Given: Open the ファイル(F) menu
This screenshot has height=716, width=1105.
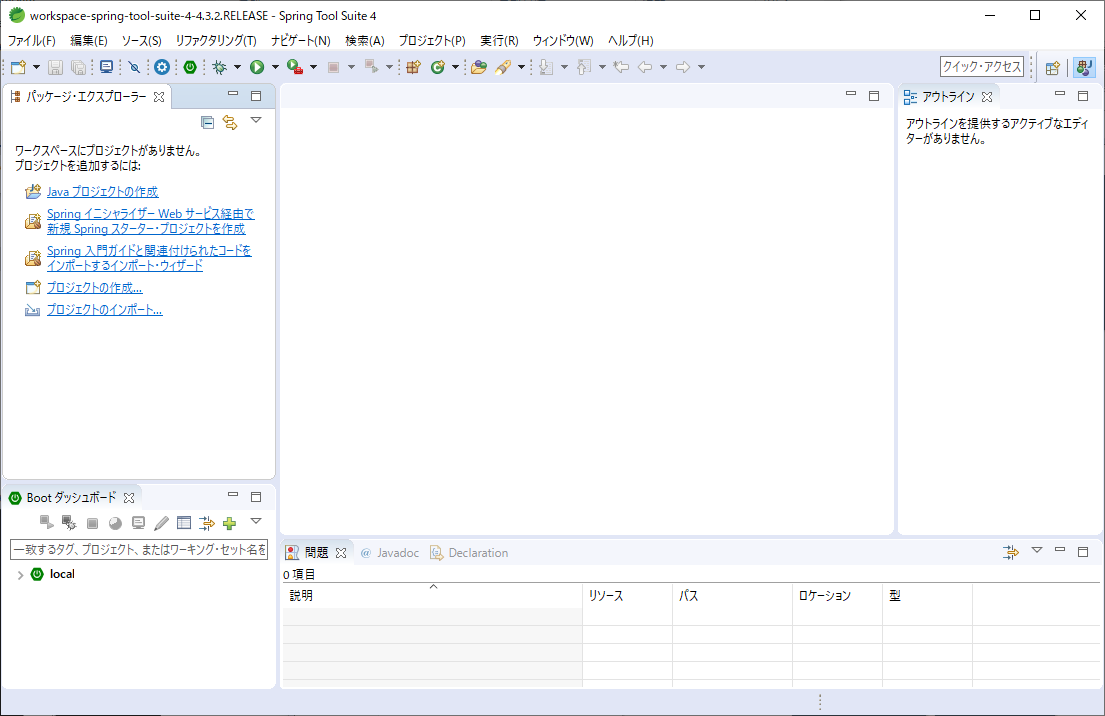Looking at the screenshot, I should click(x=32, y=41).
